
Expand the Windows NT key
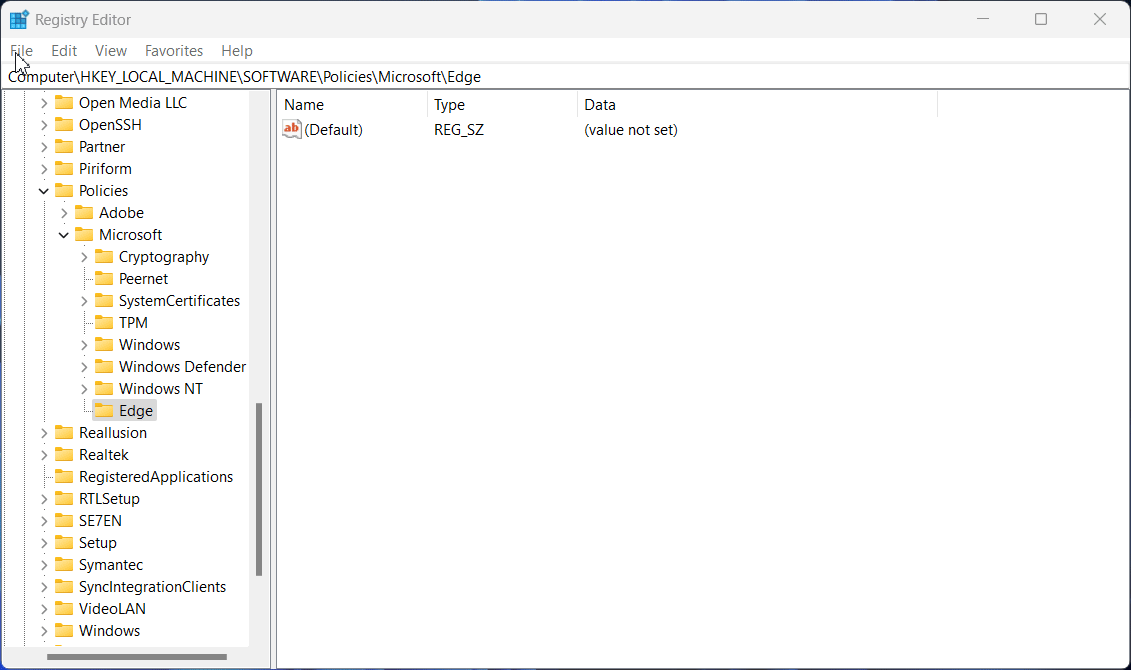click(x=84, y=389)
